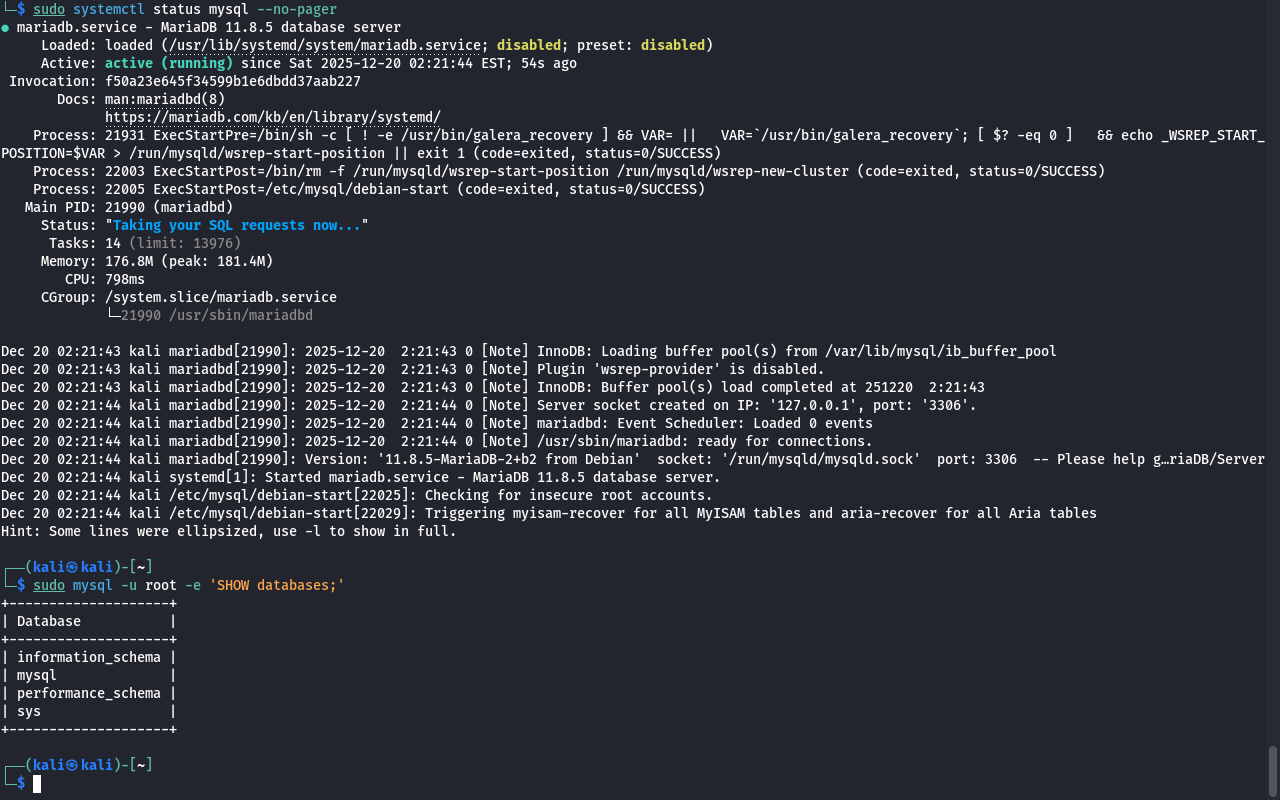Click the man:mariadbd(8) docs reference

pyautogui.click(x=164, y=99)
